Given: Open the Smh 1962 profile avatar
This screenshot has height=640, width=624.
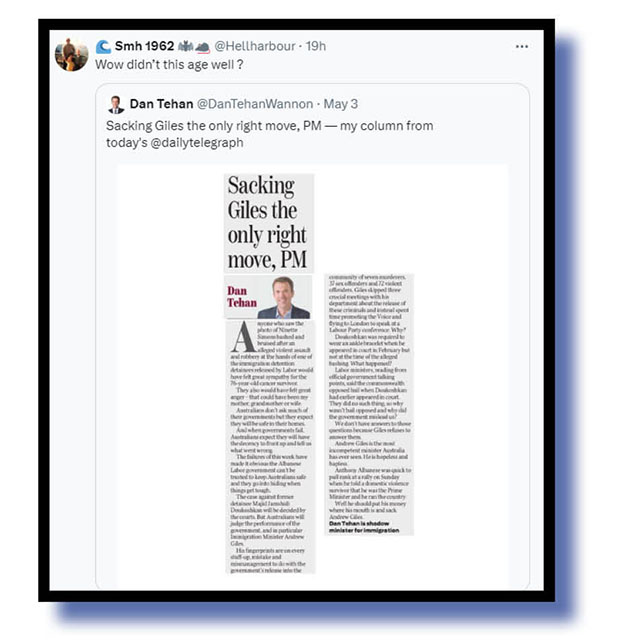Looking at the screenshot, I should [x=71, y=55].
